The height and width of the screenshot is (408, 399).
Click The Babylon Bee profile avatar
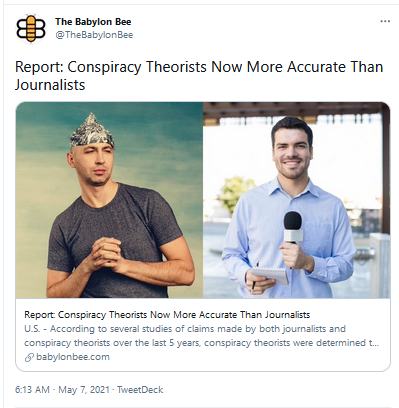tap(31, 28)
